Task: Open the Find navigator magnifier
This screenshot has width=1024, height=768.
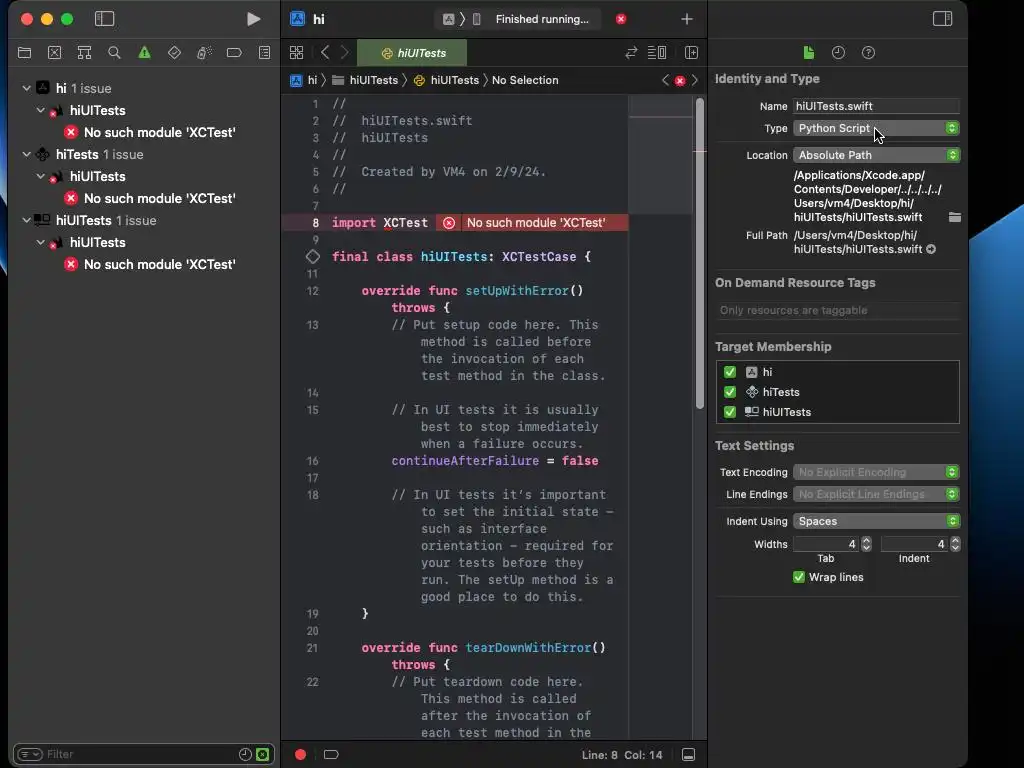Action: click(x=114, y=53)
